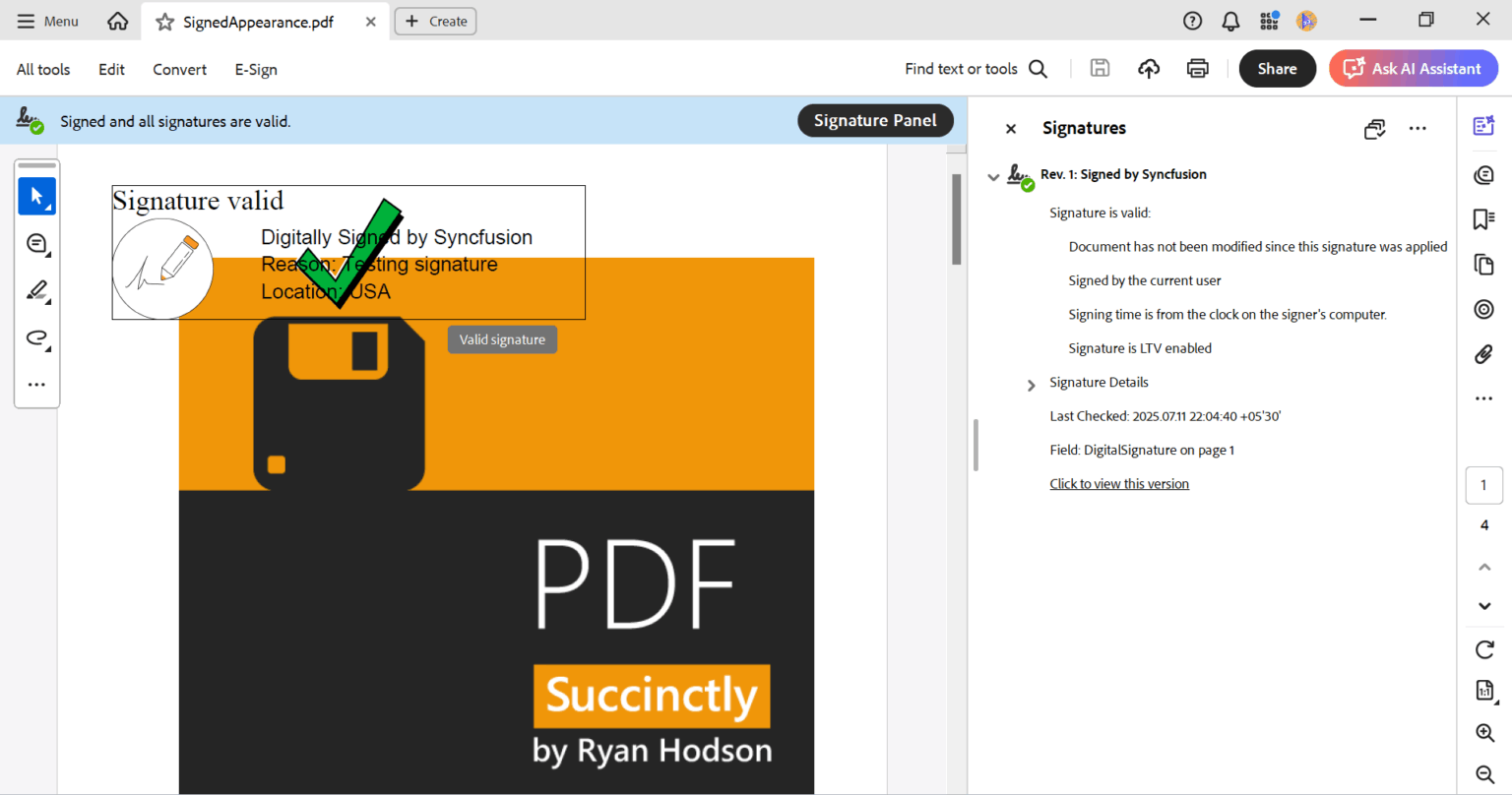This screenshot has width=1512, height=795.
Task: Open more tools from the left toolbar ellipsis
Action: click(x=36, y=384)
